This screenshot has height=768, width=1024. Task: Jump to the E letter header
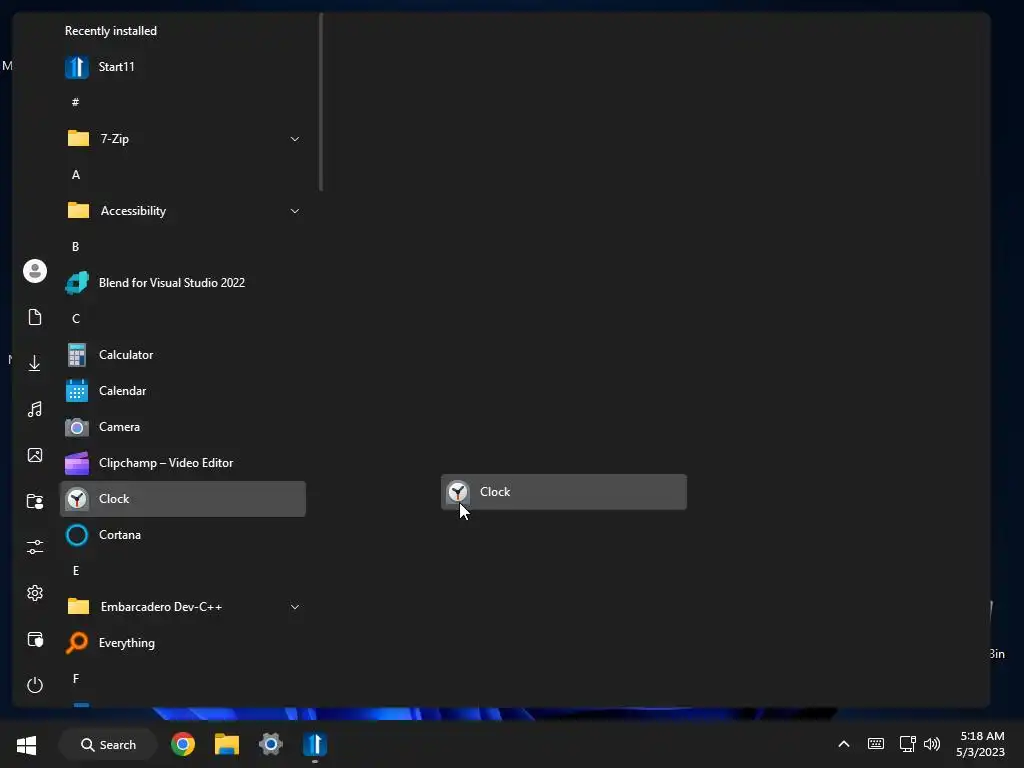76,571
